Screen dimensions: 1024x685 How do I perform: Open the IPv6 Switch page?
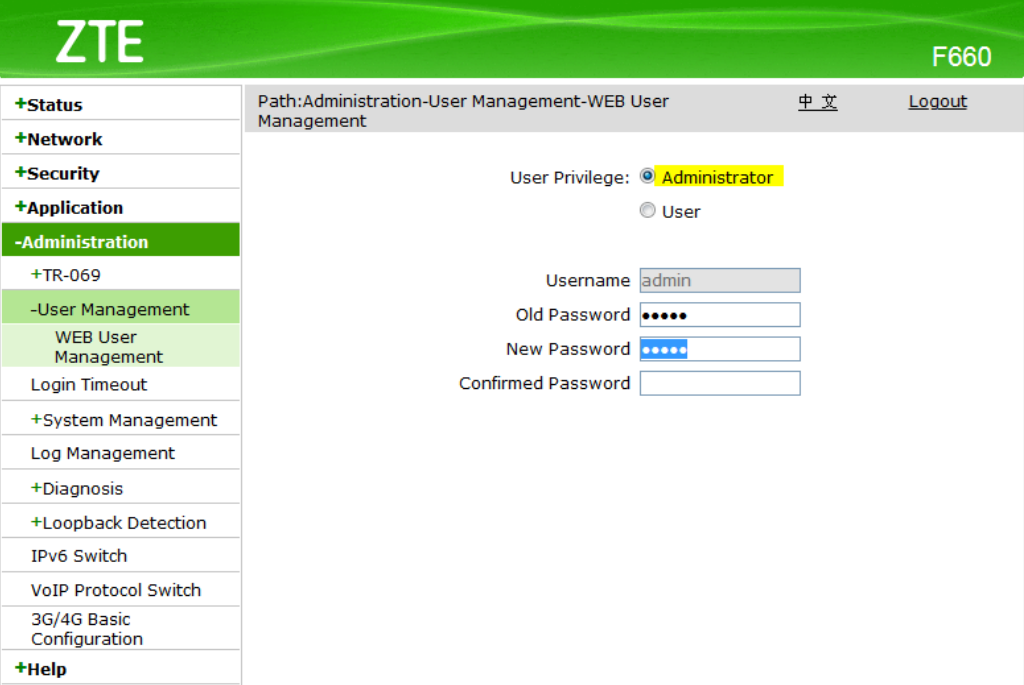tap(79, 556)
